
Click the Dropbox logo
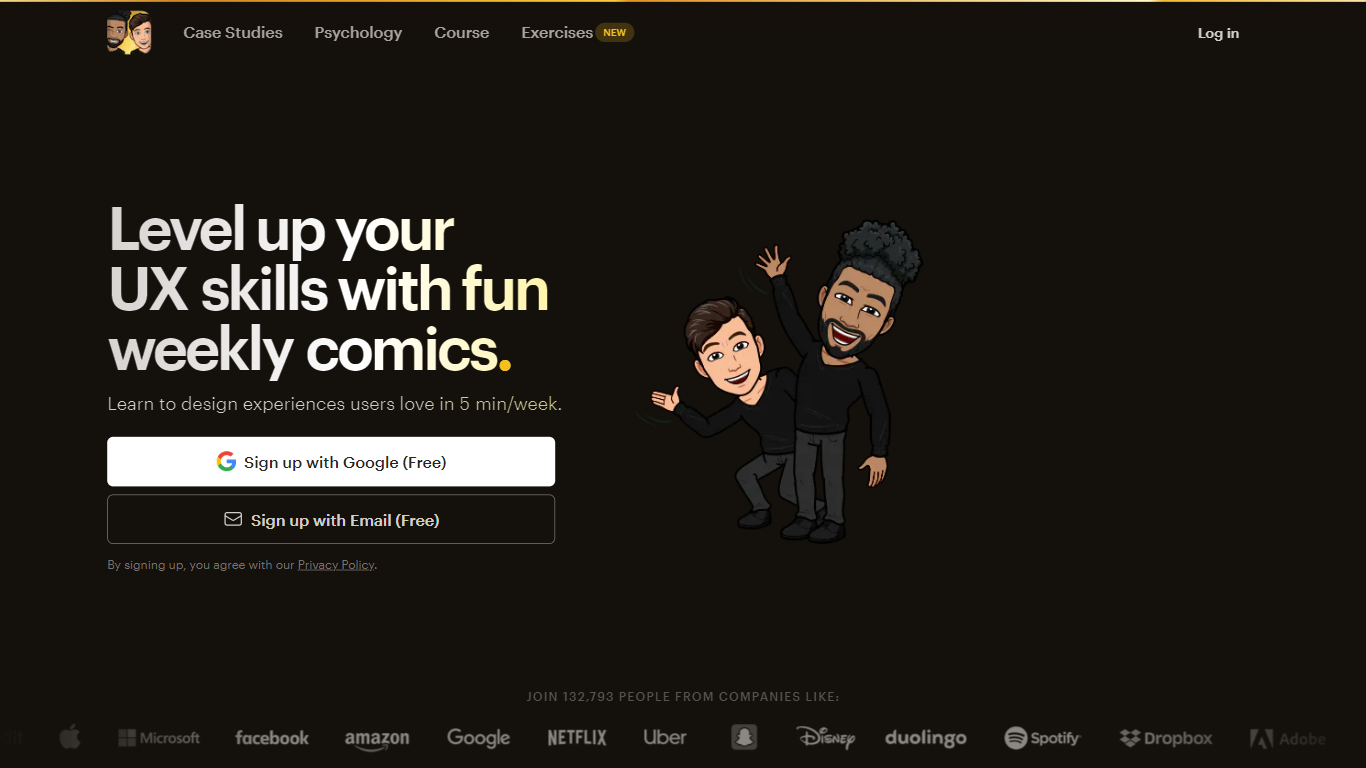pos(1166,737)
